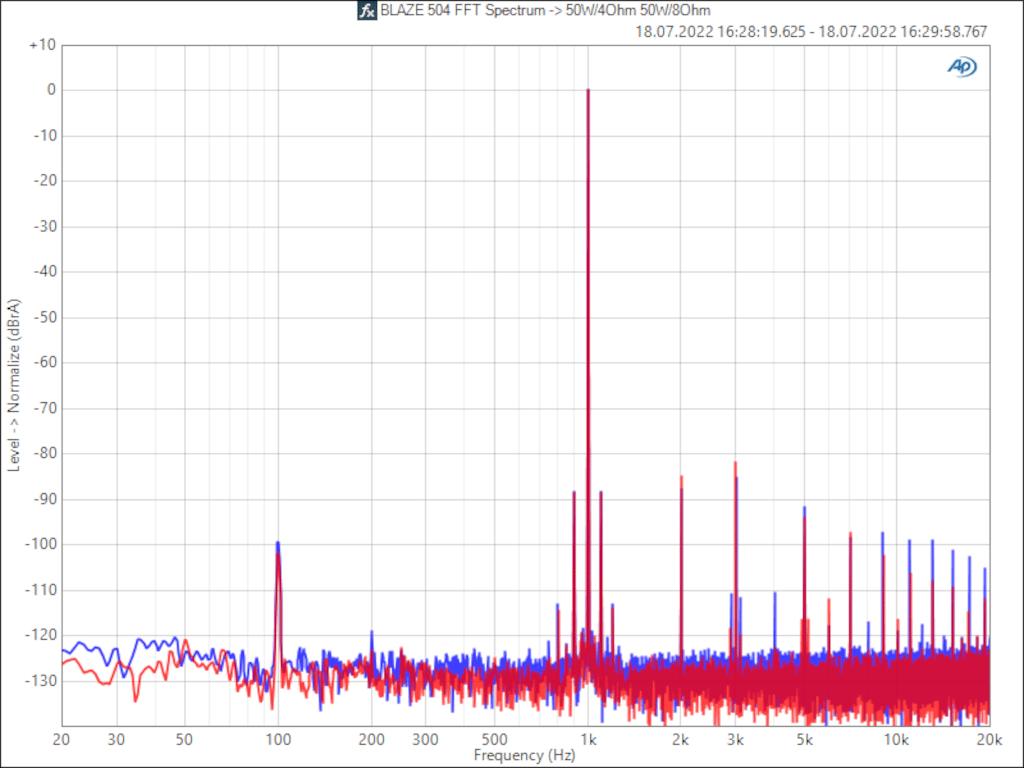
Task: Click the 50 label on the frequency axis
Action: coord(184,740)
